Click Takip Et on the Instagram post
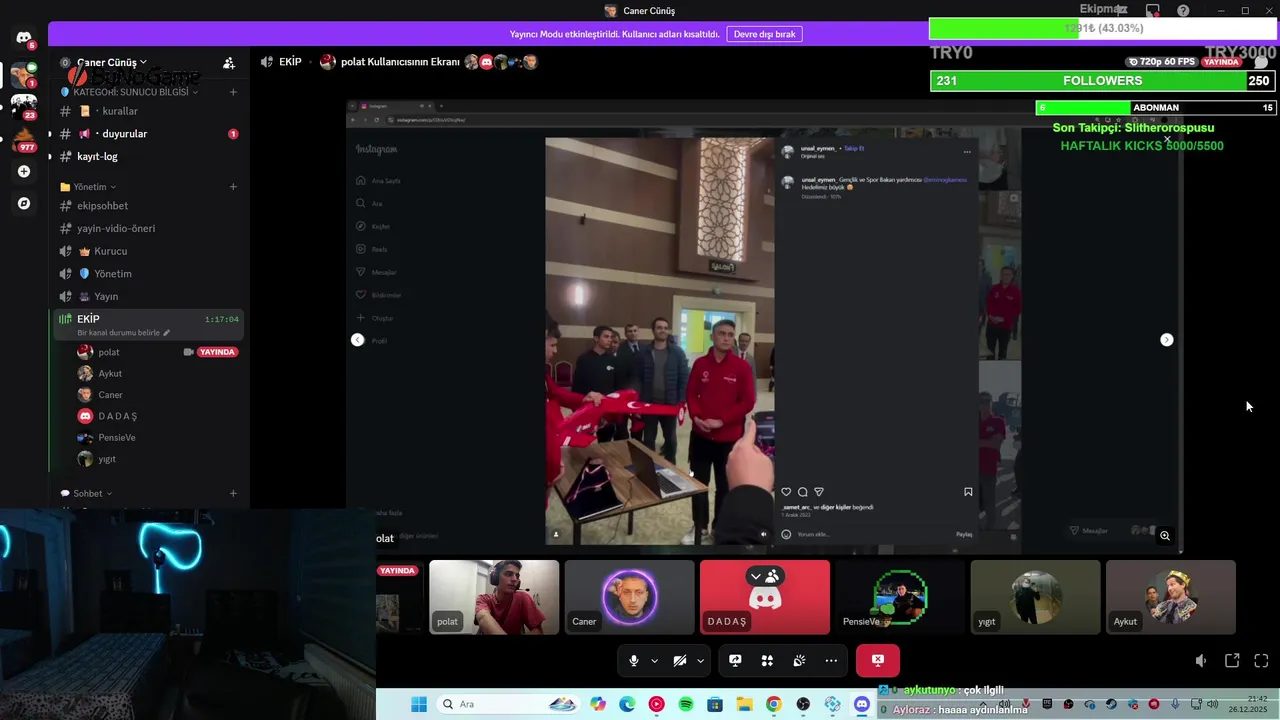 (x=854, y=148)
